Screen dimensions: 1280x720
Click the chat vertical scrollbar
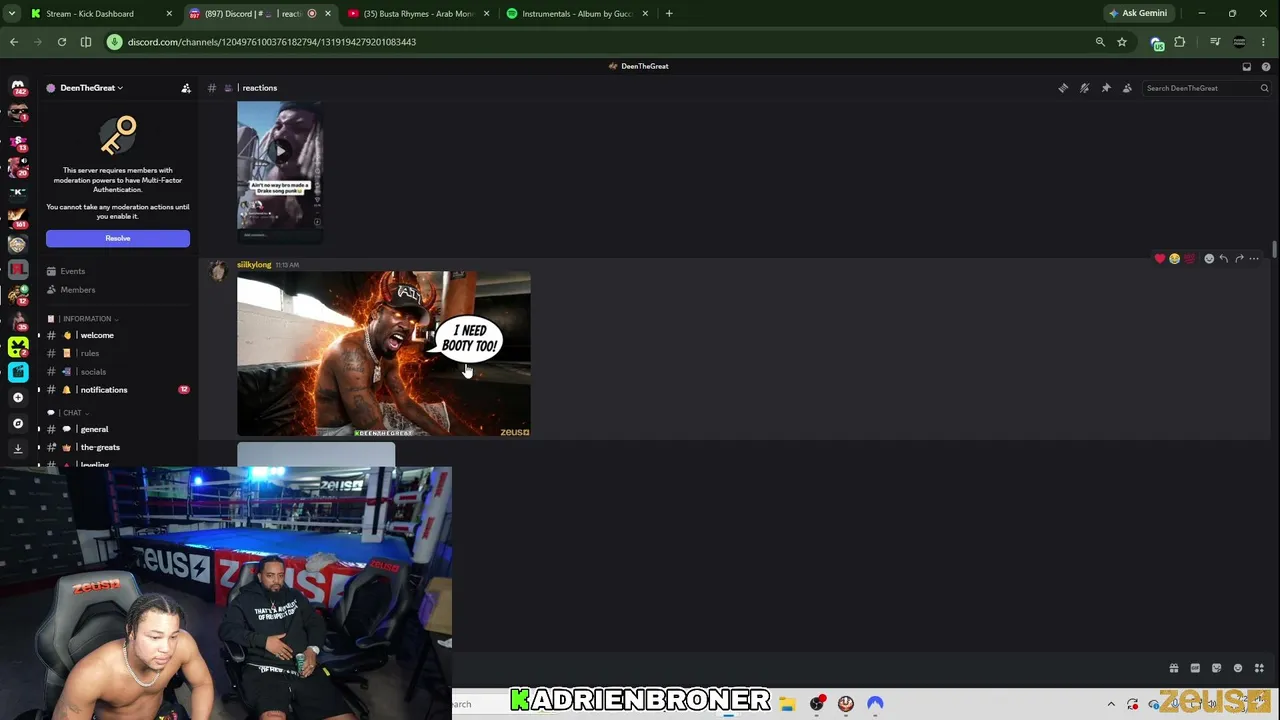(x=1274, y=249)
